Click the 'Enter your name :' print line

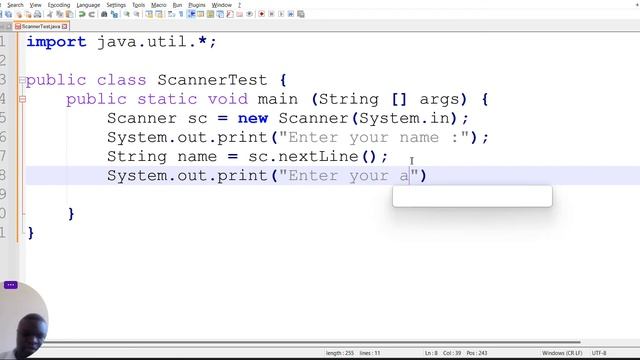point(298,138)
